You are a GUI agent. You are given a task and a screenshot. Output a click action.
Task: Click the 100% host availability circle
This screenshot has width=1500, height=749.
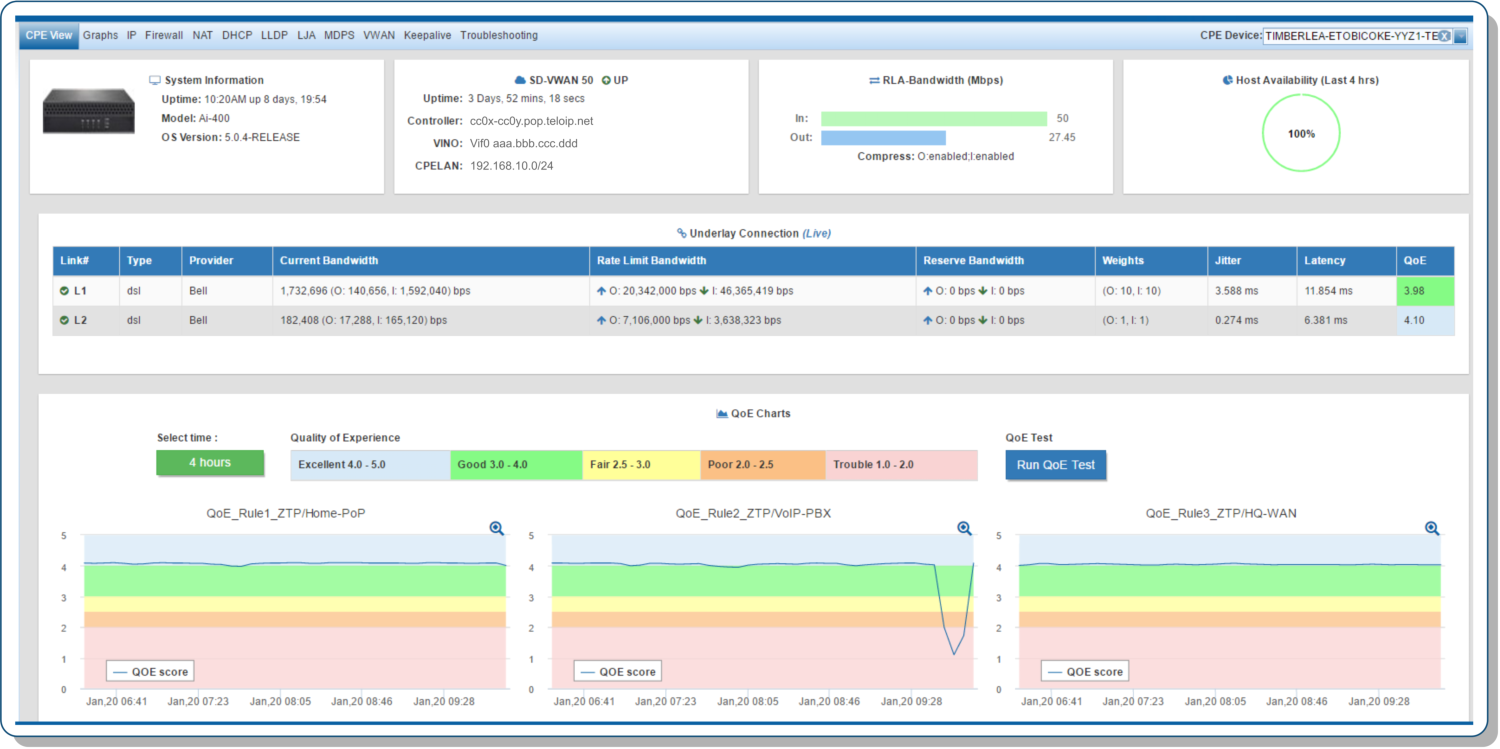1301,134
